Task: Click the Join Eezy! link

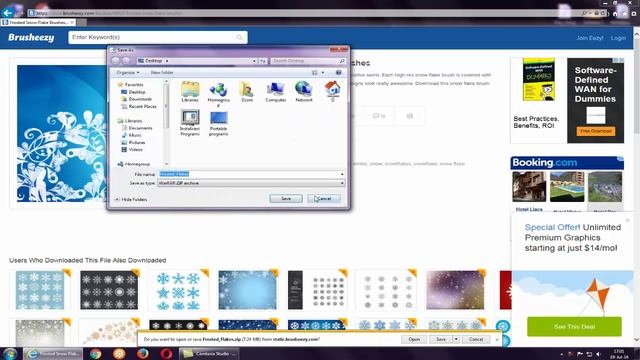Action: [x=589, y=38]
